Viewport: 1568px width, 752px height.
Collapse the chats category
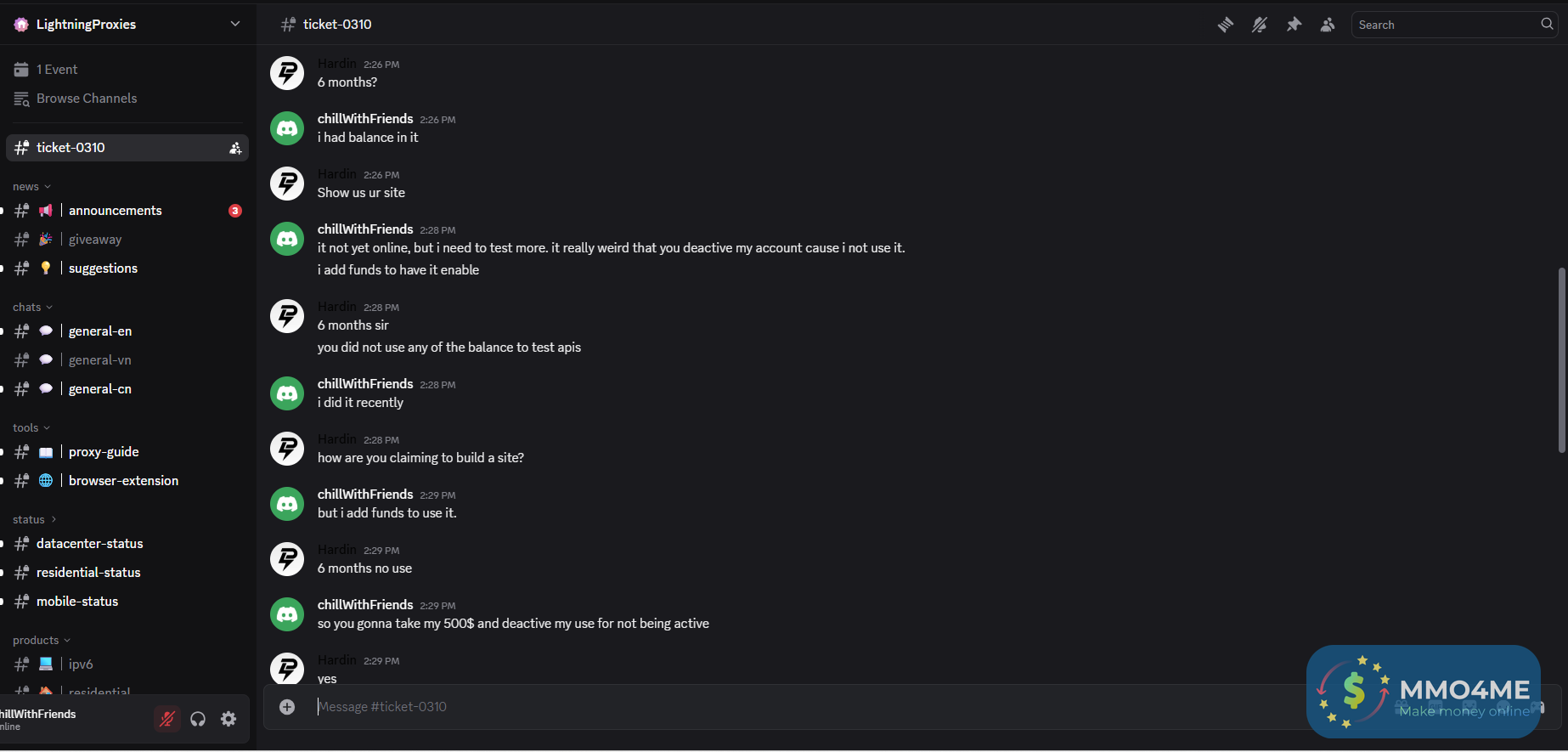pos(32,308)
